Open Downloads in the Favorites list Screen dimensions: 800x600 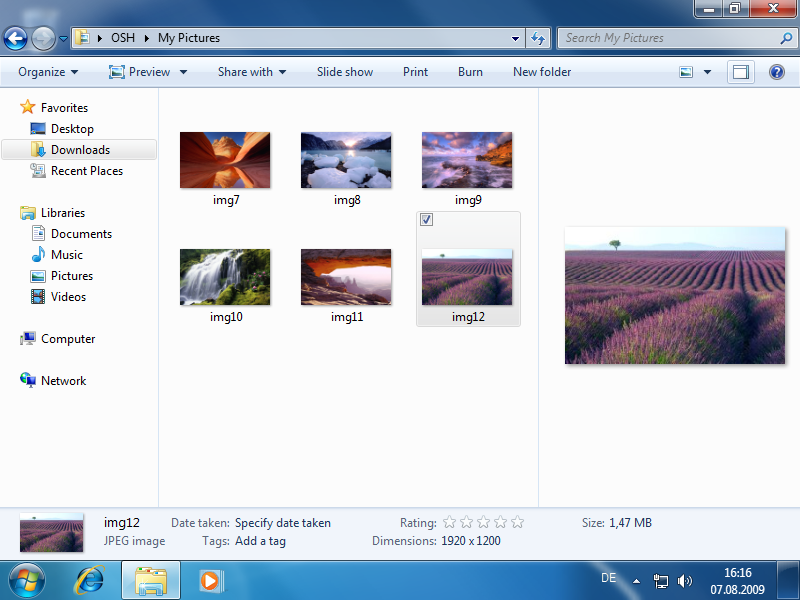click(x=80, y=150)
